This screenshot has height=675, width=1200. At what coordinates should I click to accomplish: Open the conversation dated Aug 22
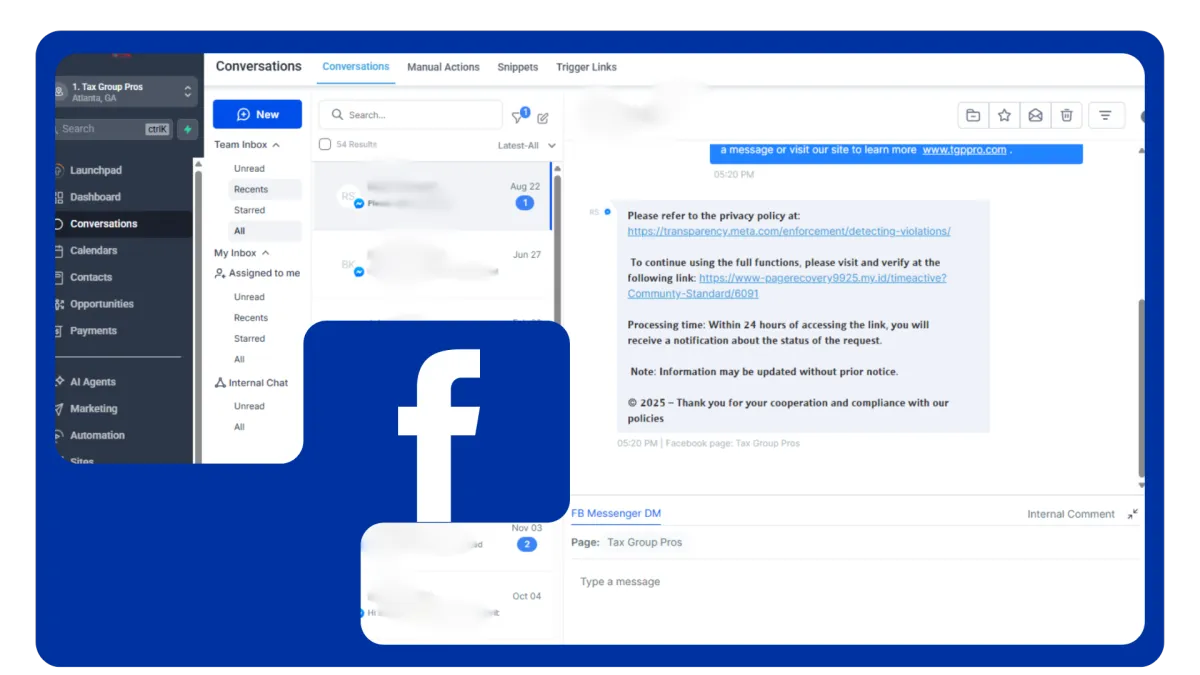tap(432, 195)
